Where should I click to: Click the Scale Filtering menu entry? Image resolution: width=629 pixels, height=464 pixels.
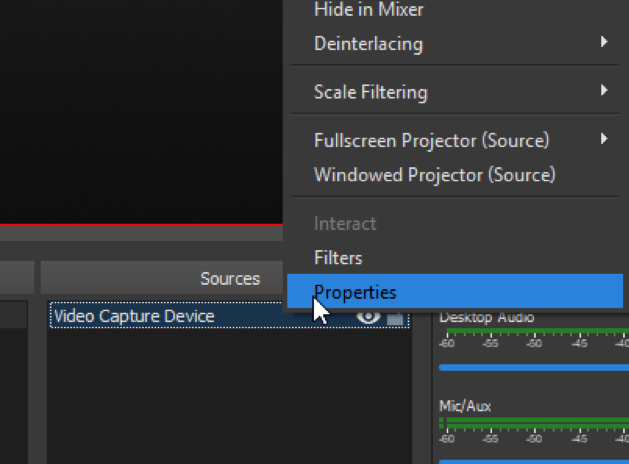370,92
